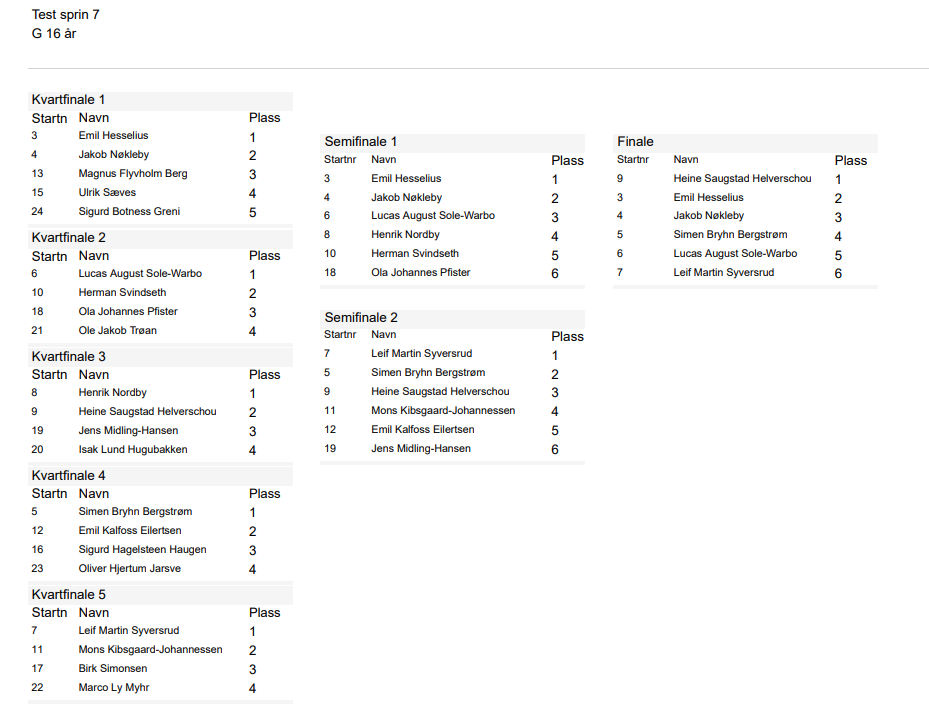This screenshot has height=714, width=929.
Task: Click start number 22 in Kvartfinale 5
Action: click(37, 688)
